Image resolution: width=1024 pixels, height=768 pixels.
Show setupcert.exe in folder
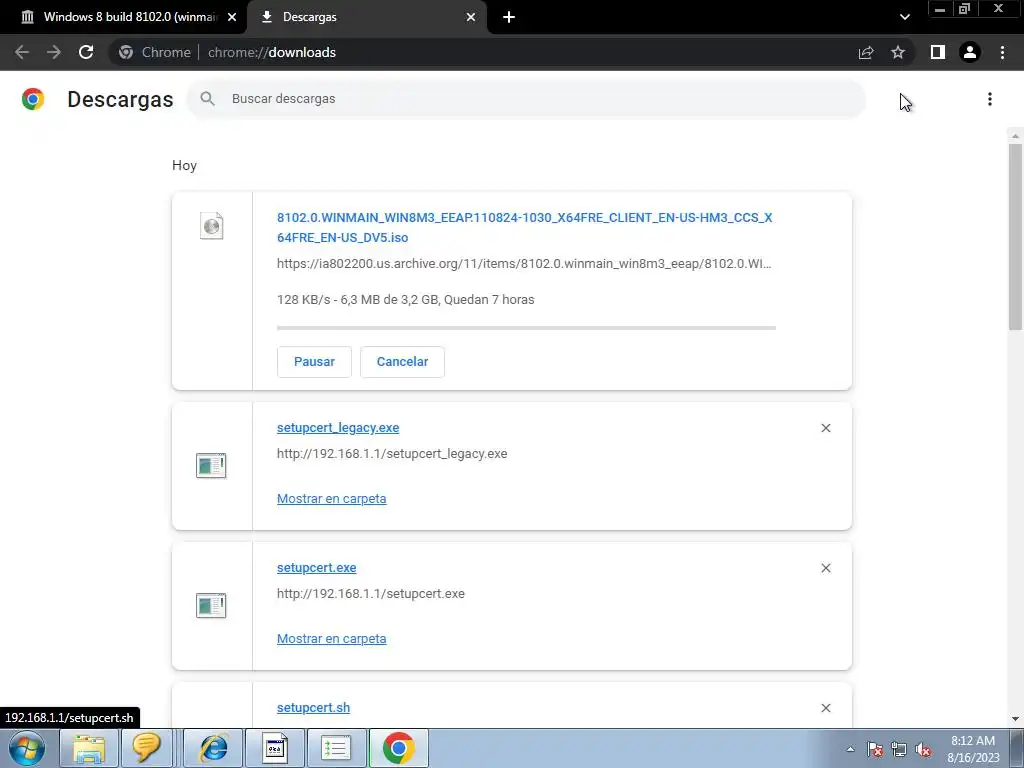pos(331,639)
